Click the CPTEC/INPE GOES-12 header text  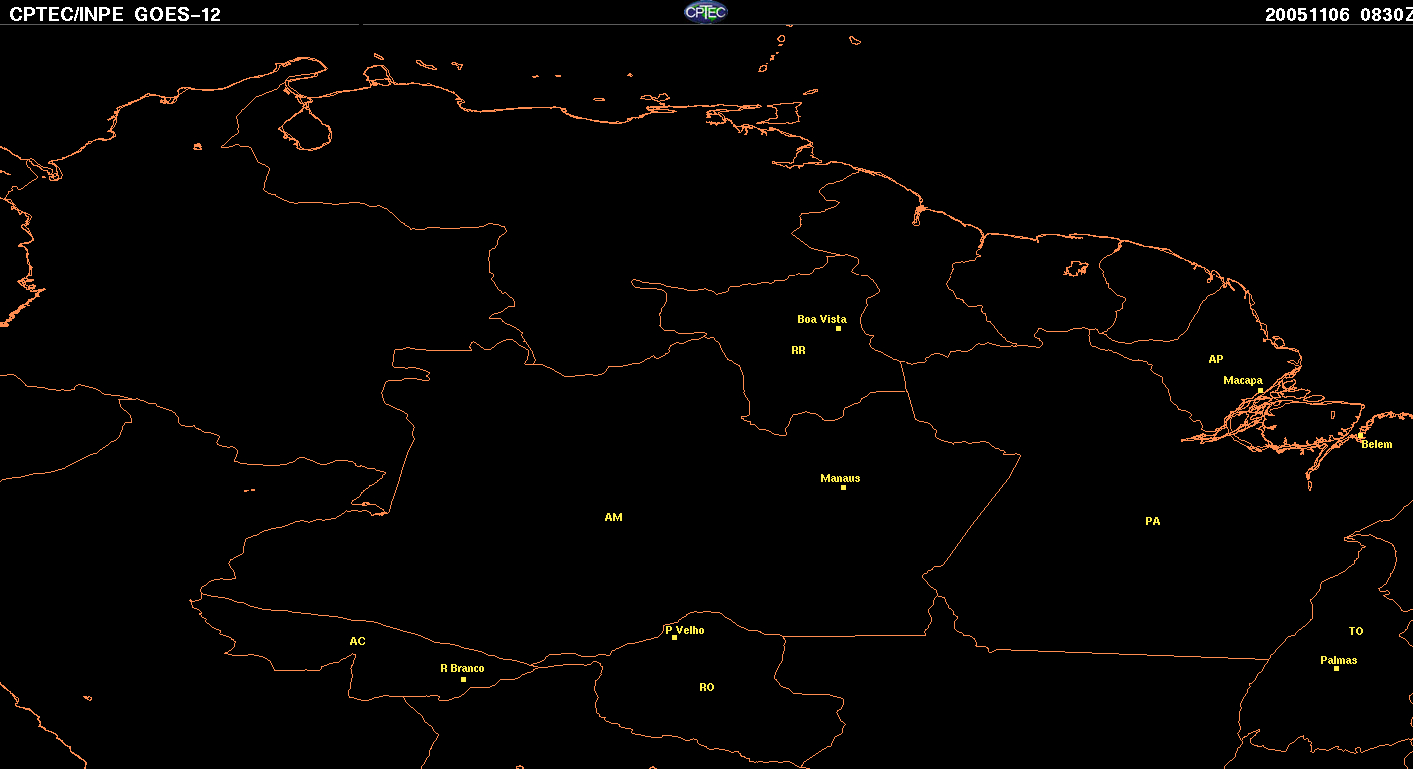[x=115, y=14]
